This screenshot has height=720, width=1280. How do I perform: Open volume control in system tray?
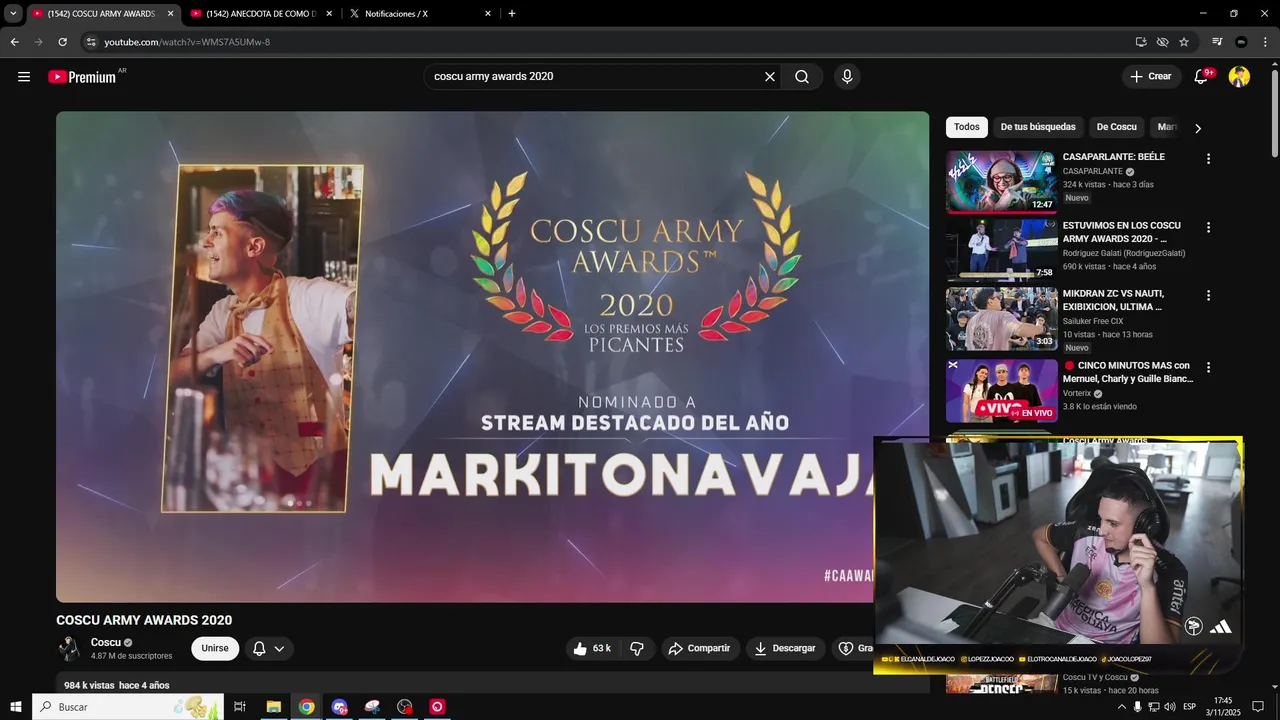[1170, 707]
